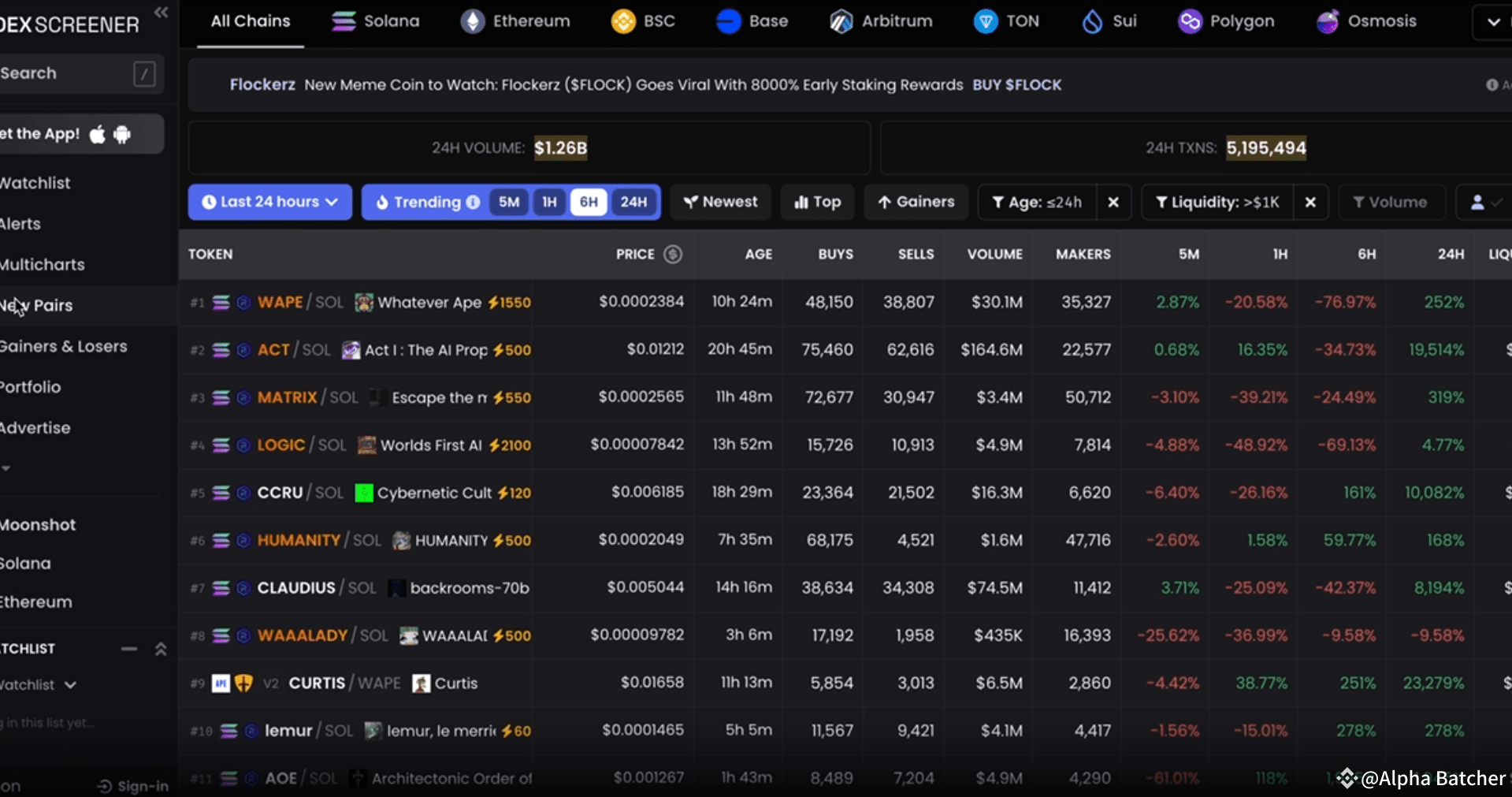The width and height of the screenshot is (1512, 797).
Task: Open the Ethereum chain tab
Action: pos(515,21)
